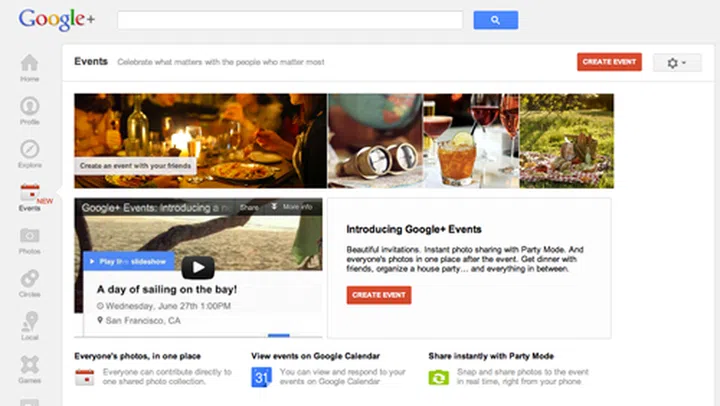Click Share on the video header

coord(250,207)
